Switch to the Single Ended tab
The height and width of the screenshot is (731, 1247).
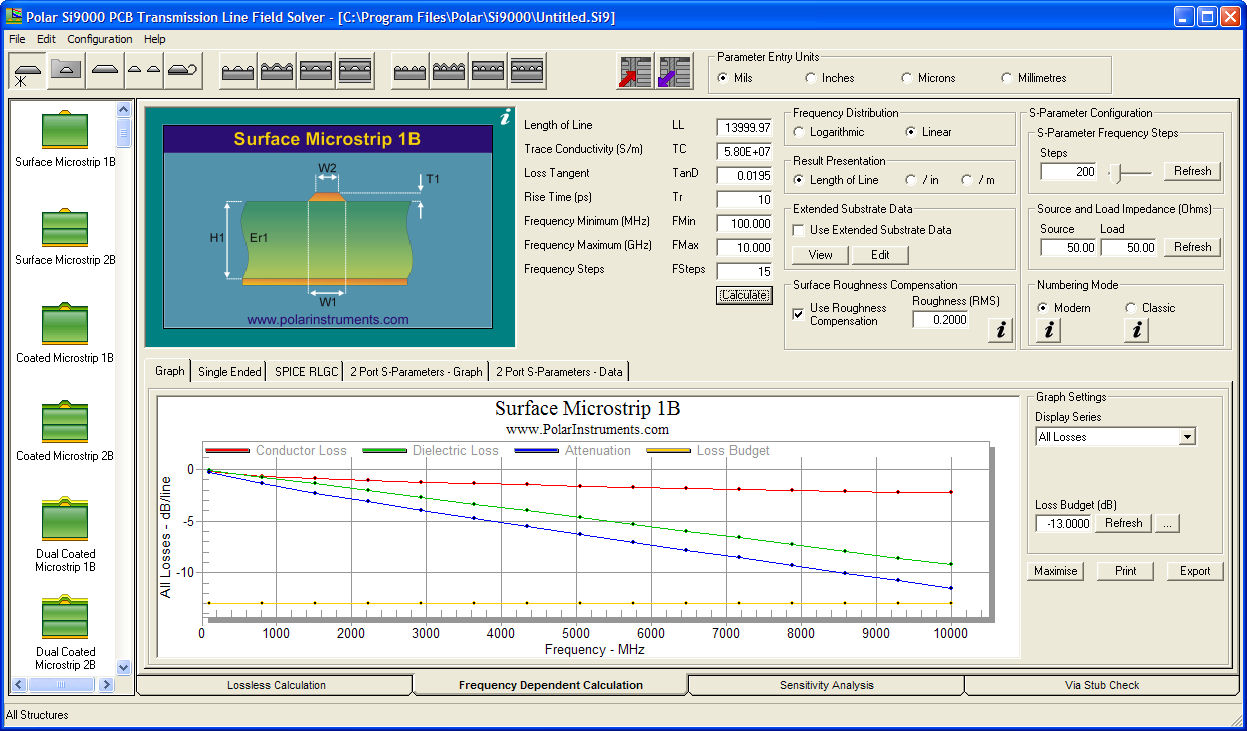pyautogui.click(x=230, y=372)
